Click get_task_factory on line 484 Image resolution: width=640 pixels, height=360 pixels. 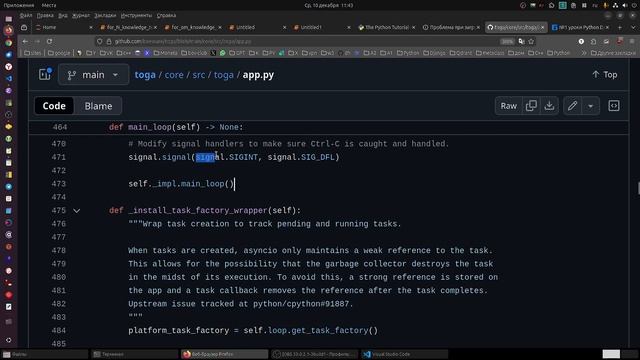330,331
